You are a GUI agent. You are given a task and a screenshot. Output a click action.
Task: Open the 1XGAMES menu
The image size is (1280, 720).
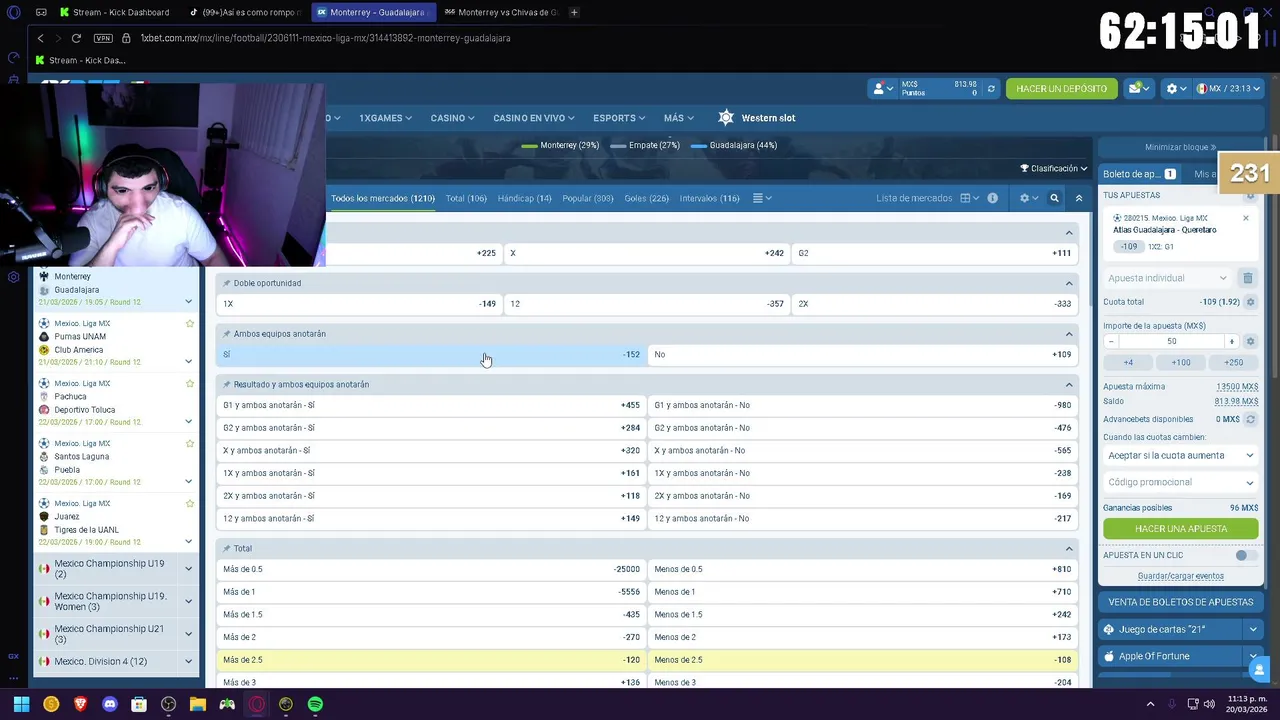coord(385,118)
